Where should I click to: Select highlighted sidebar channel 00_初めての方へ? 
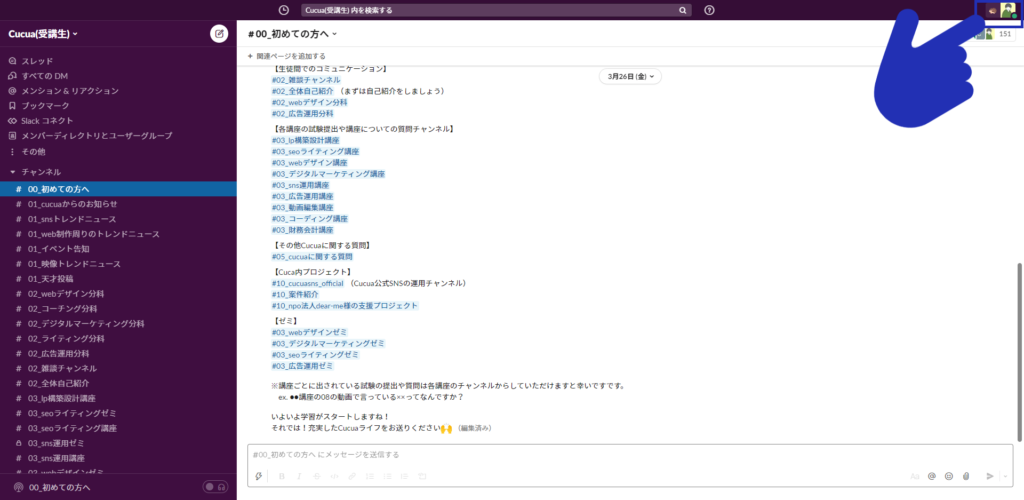coord(118,189)
